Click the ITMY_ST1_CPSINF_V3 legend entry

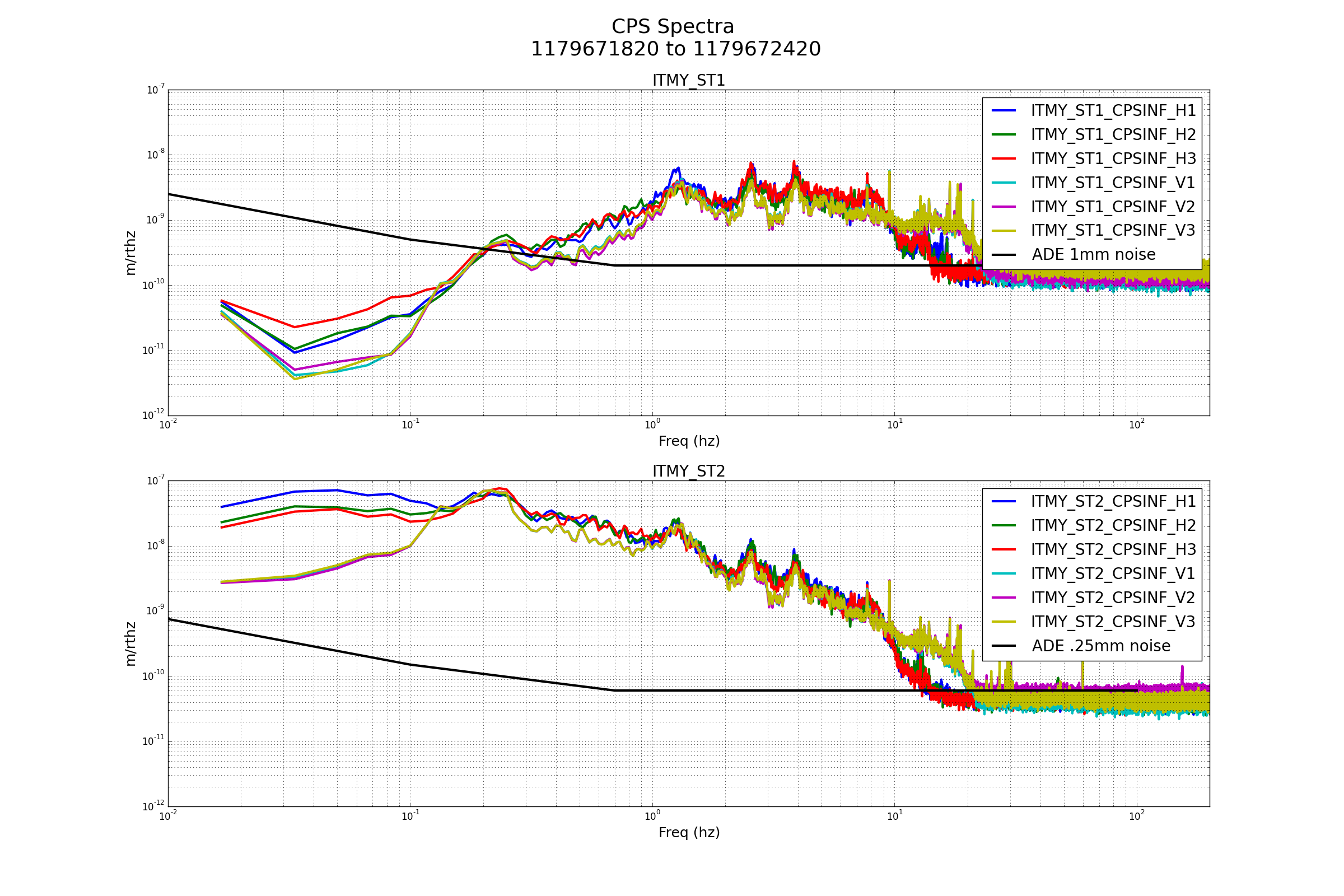(1113, 231)
